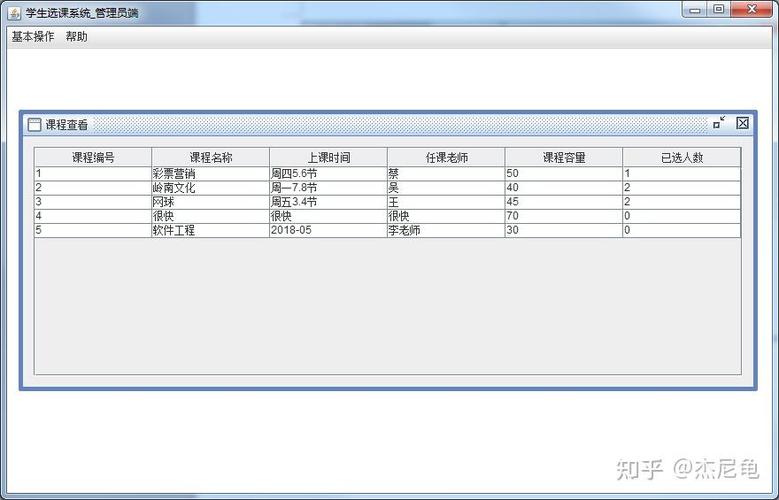Select the 很快 cell in 课程名称 column
This screenshot has width=779, height=500.
tap(211, 216)
